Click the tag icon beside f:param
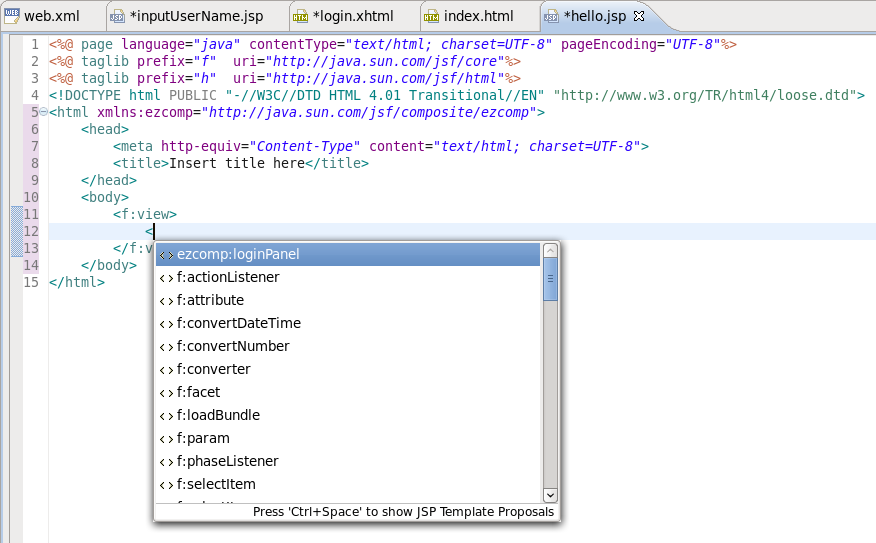The height and width of the screenshot is (543, 876). pyautogui.click(x=166, y=439)
